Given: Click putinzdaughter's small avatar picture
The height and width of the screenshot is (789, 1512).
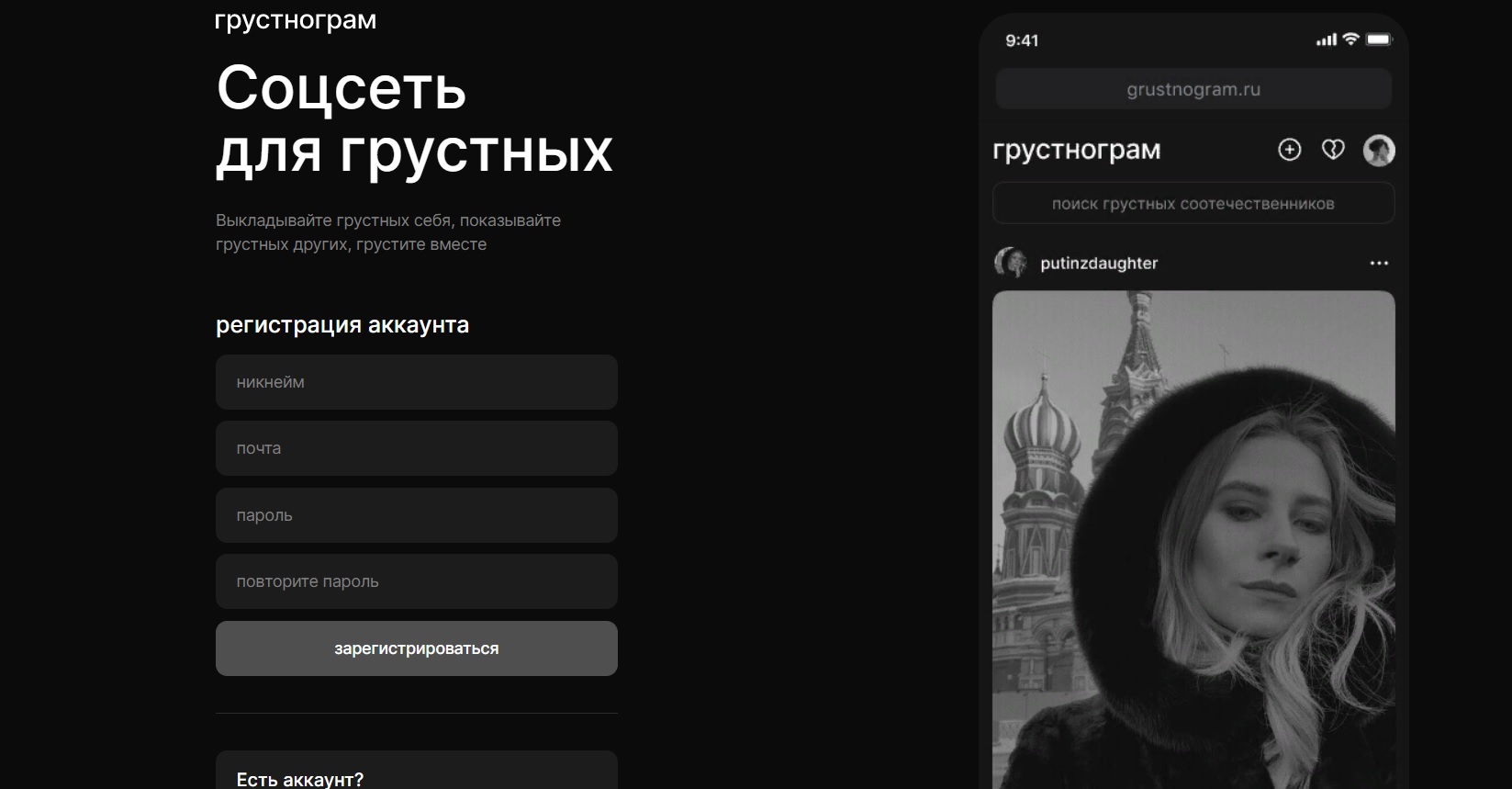Looking at the screenshot, I should coord(1010,263).
